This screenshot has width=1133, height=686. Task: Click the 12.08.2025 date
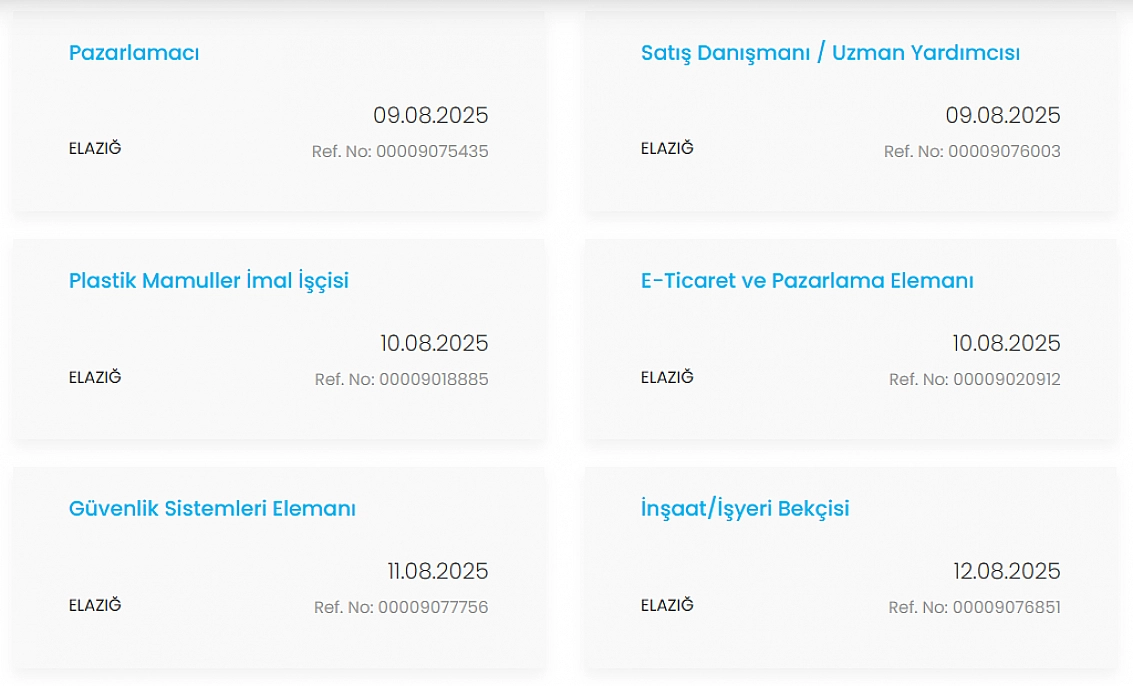(x=1006, y=572)
